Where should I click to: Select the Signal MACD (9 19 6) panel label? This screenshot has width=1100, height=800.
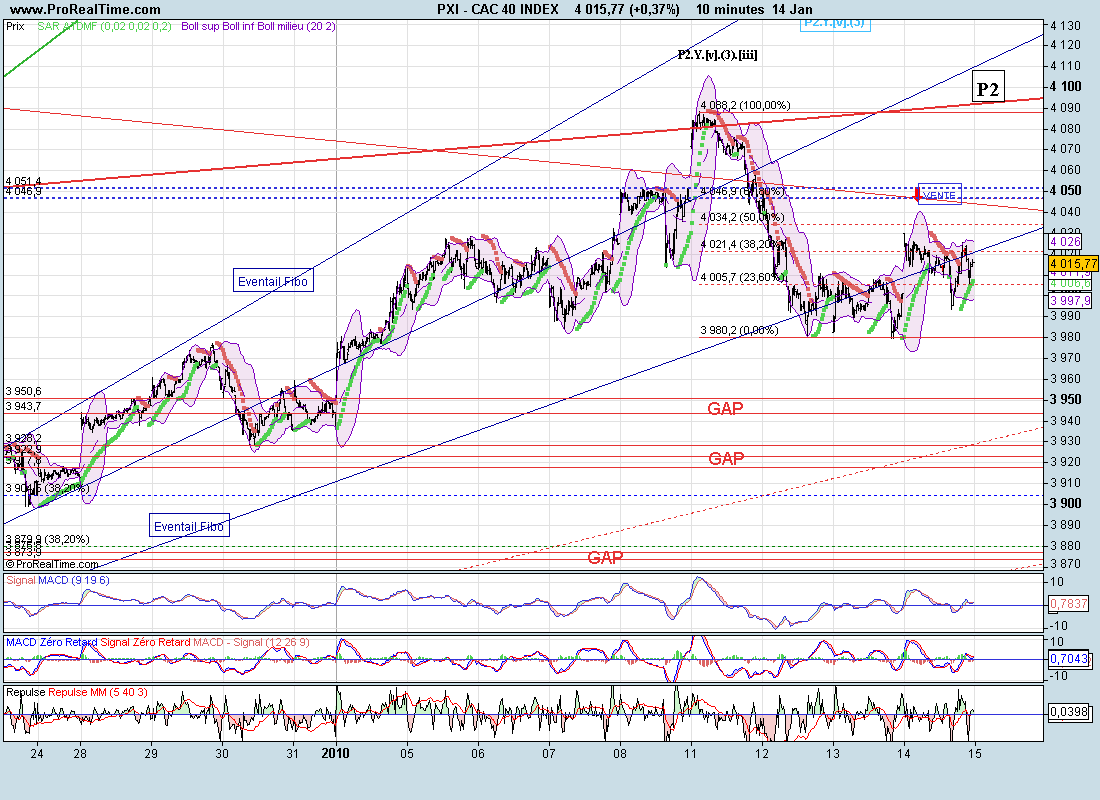(58, 580)
